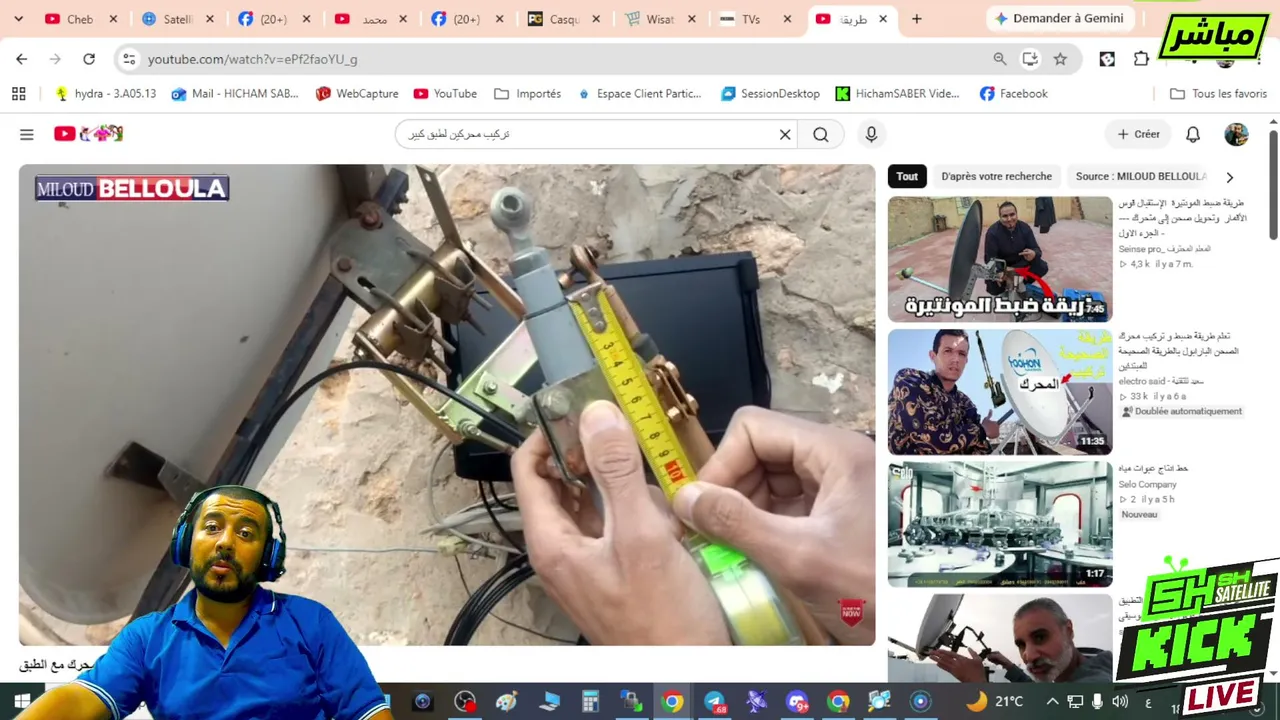This screenshot has height=720, width=1280.
Task: Open the Importés bookmarks folder
Action: (528, 93)
